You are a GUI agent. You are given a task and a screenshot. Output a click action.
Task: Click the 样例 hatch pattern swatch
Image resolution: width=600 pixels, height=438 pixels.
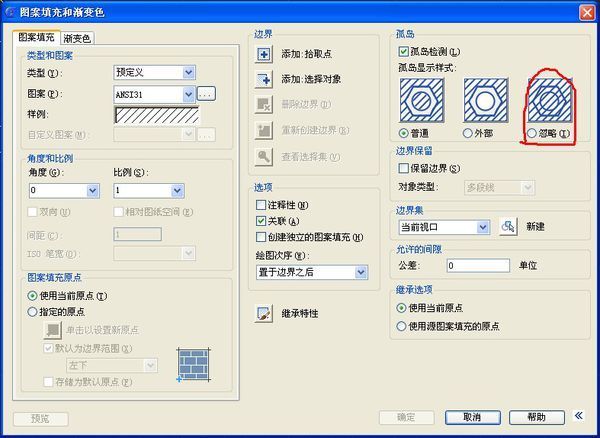[x=156, y=115]
